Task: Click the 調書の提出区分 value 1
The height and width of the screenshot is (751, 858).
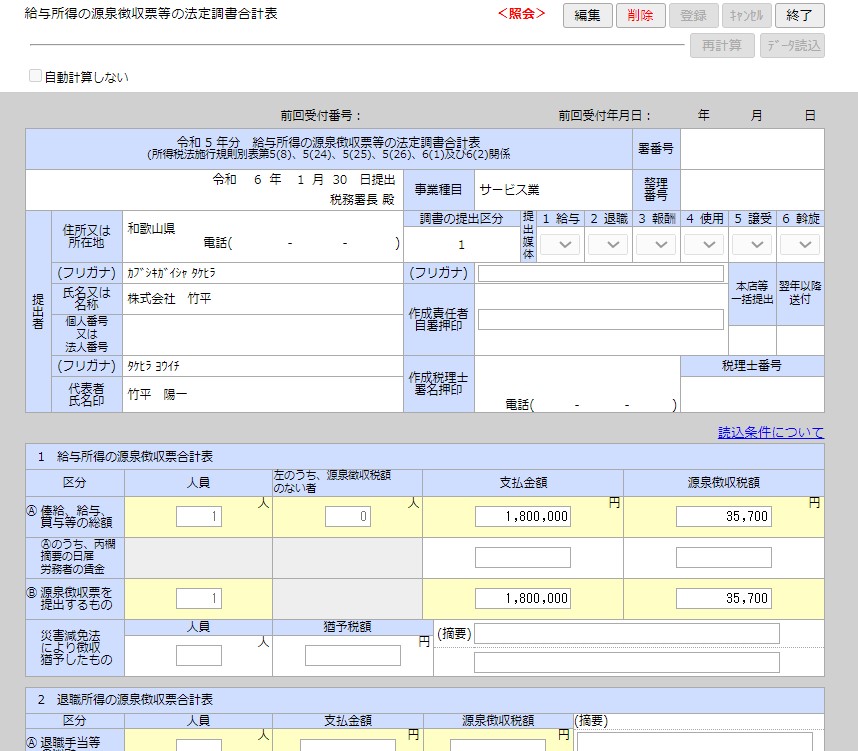Action: [461, 245]
